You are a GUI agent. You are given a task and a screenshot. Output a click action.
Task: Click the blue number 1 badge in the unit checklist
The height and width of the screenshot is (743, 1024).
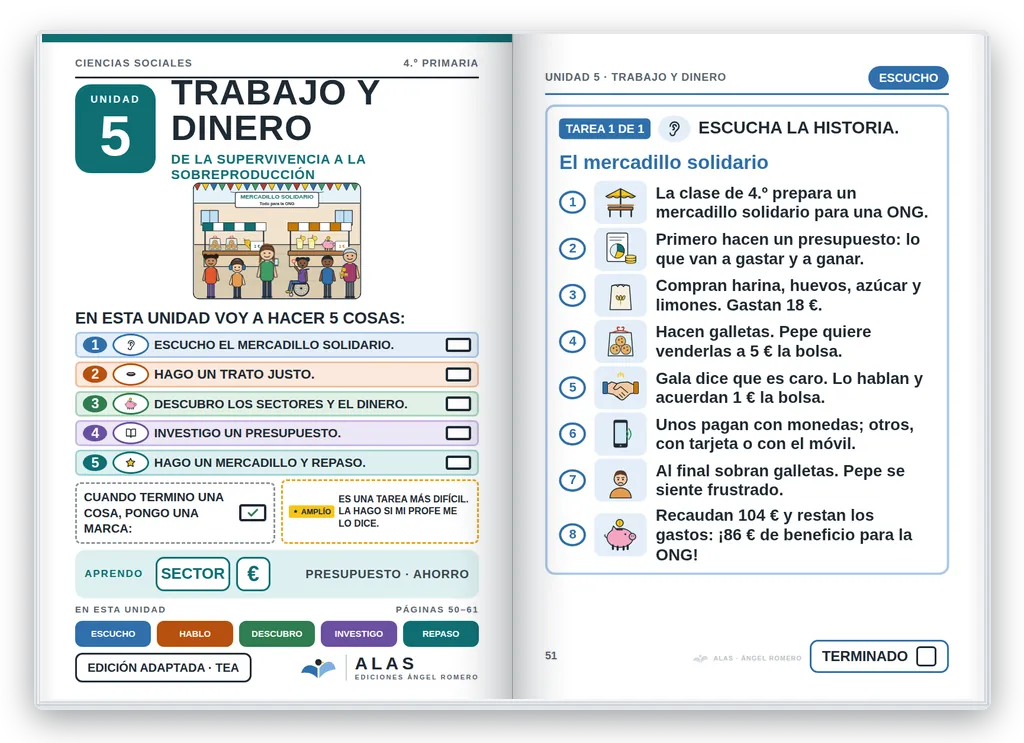(x=95, y=345)
